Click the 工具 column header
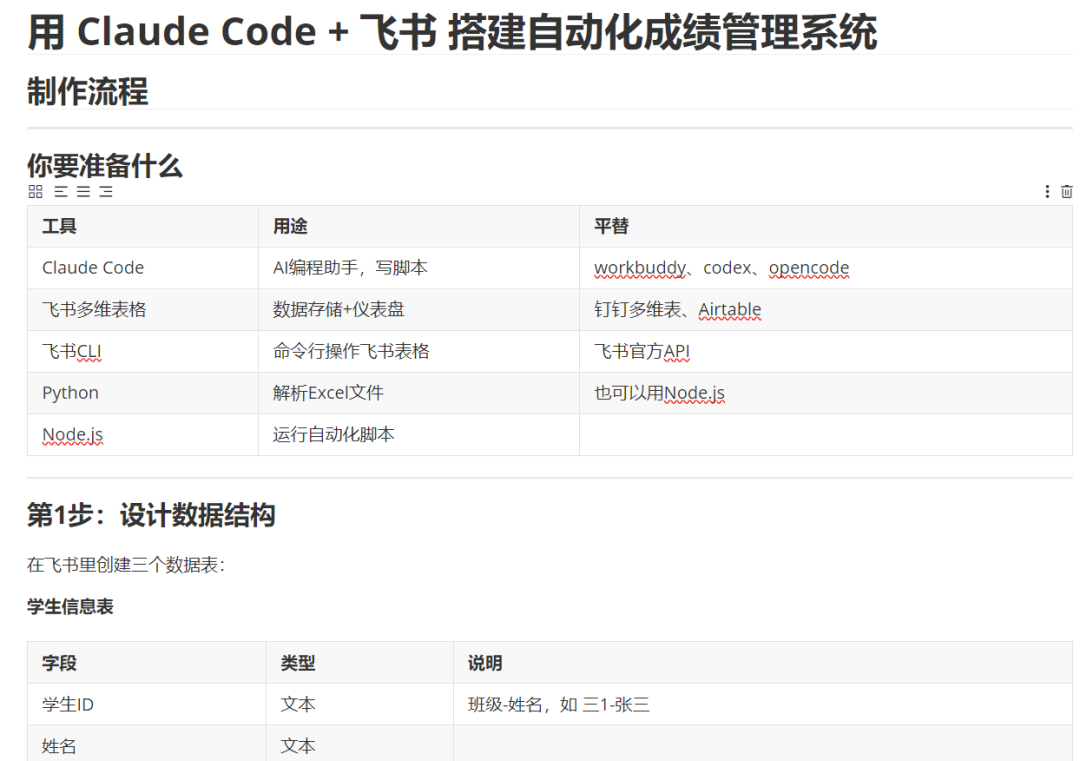Viewport: 1080px width, 761px height. coord(143,226)
